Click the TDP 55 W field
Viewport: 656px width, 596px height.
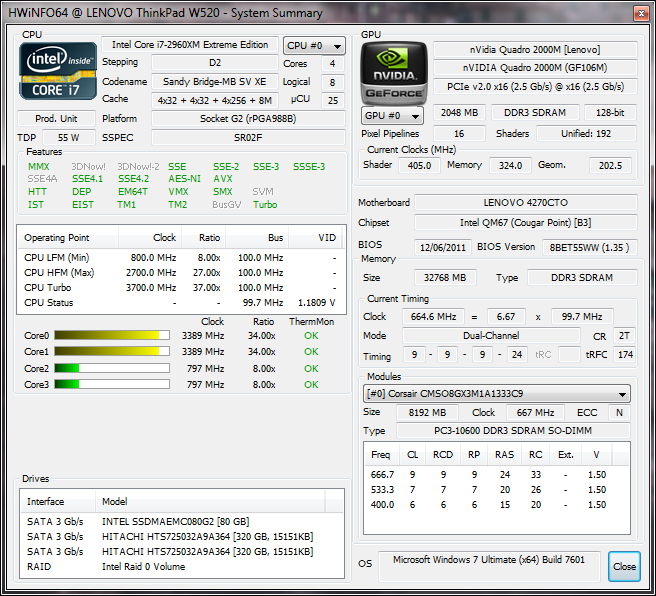point(69,138)
